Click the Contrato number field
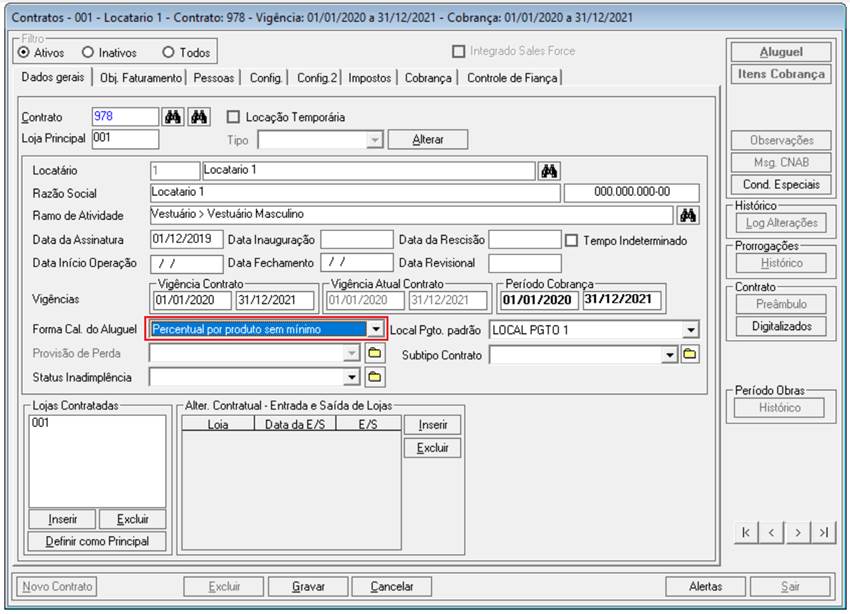 tap(125, 117)
